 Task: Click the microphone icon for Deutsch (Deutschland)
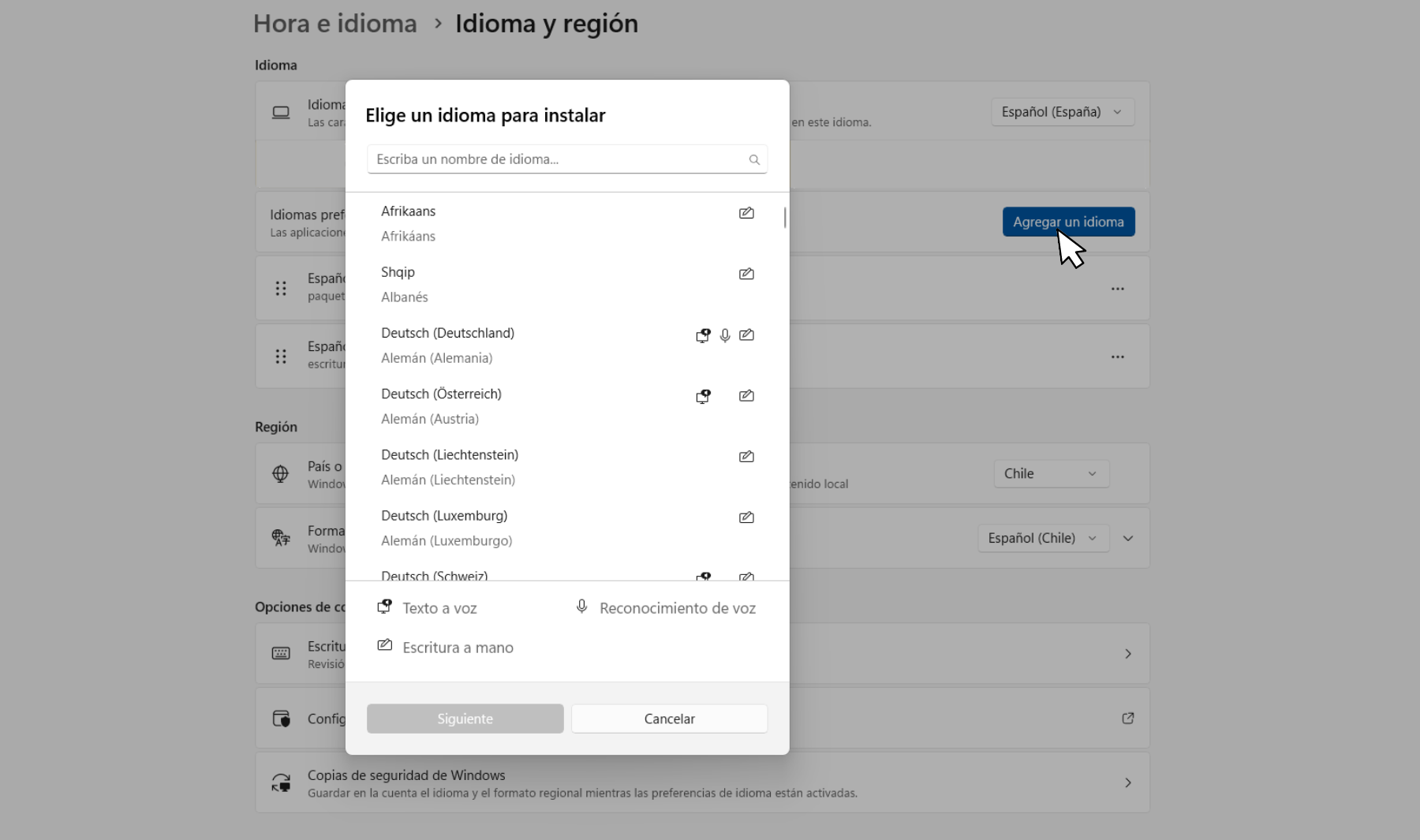pyautogui.click(x=725, y=335)
